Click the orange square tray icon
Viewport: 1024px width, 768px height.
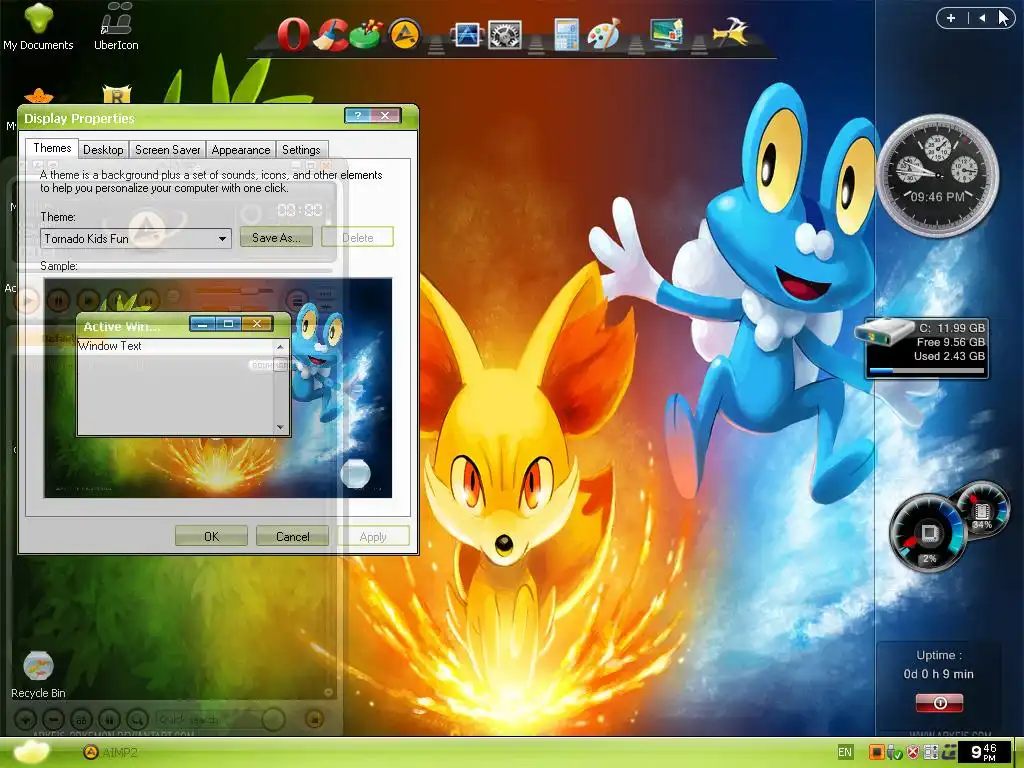pyautogui.click(x=876, y=752)
